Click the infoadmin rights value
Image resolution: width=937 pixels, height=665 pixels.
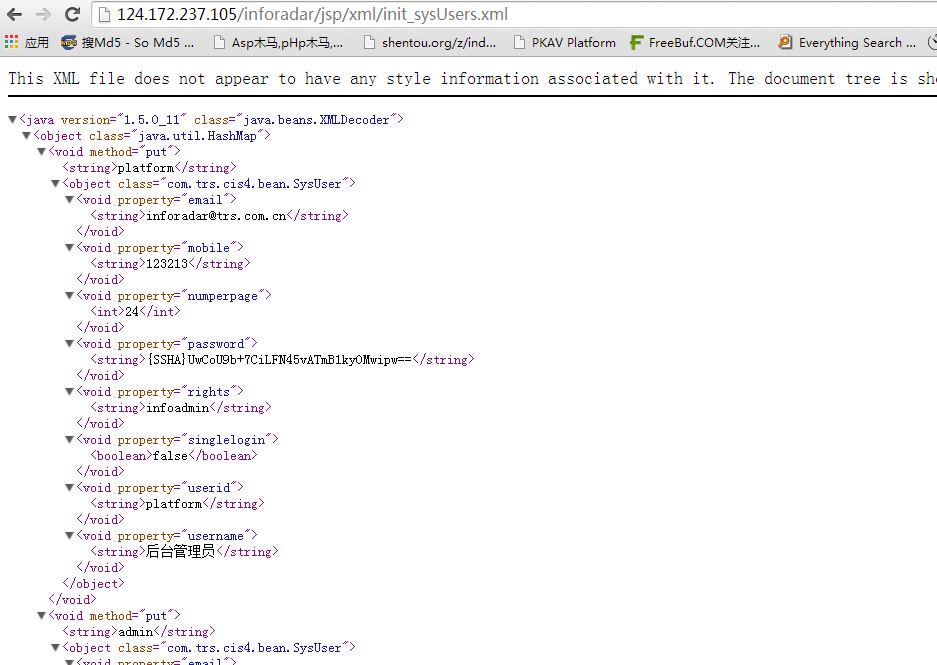click(x=177, y=407)
